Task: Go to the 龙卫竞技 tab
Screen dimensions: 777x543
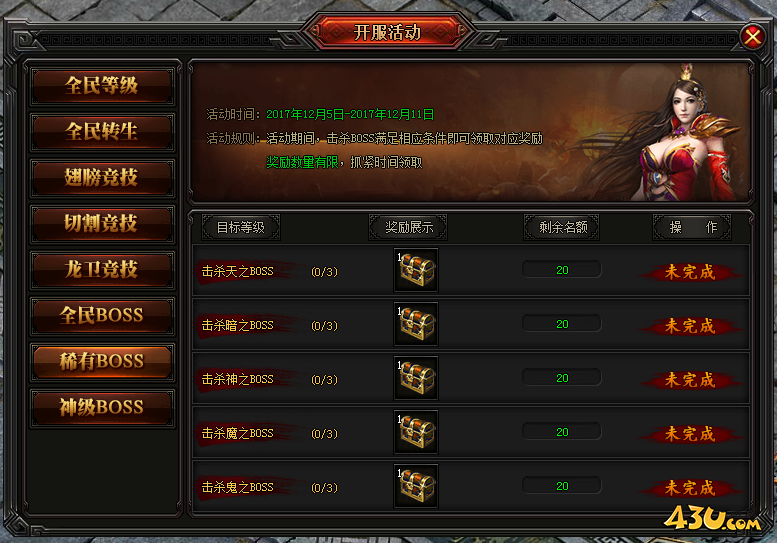Action: (102, 270)
